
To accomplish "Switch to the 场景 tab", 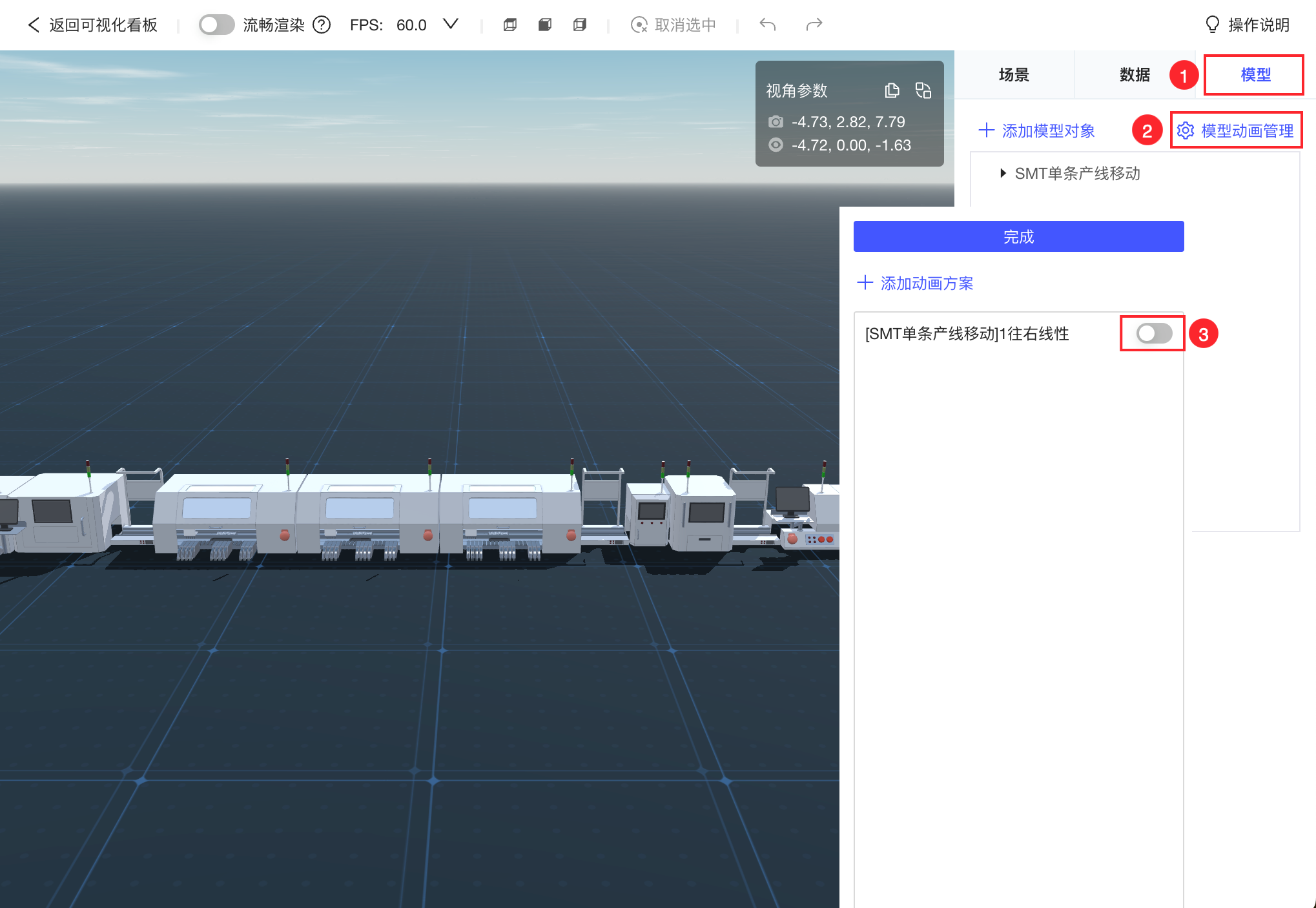I will 1014,75.
